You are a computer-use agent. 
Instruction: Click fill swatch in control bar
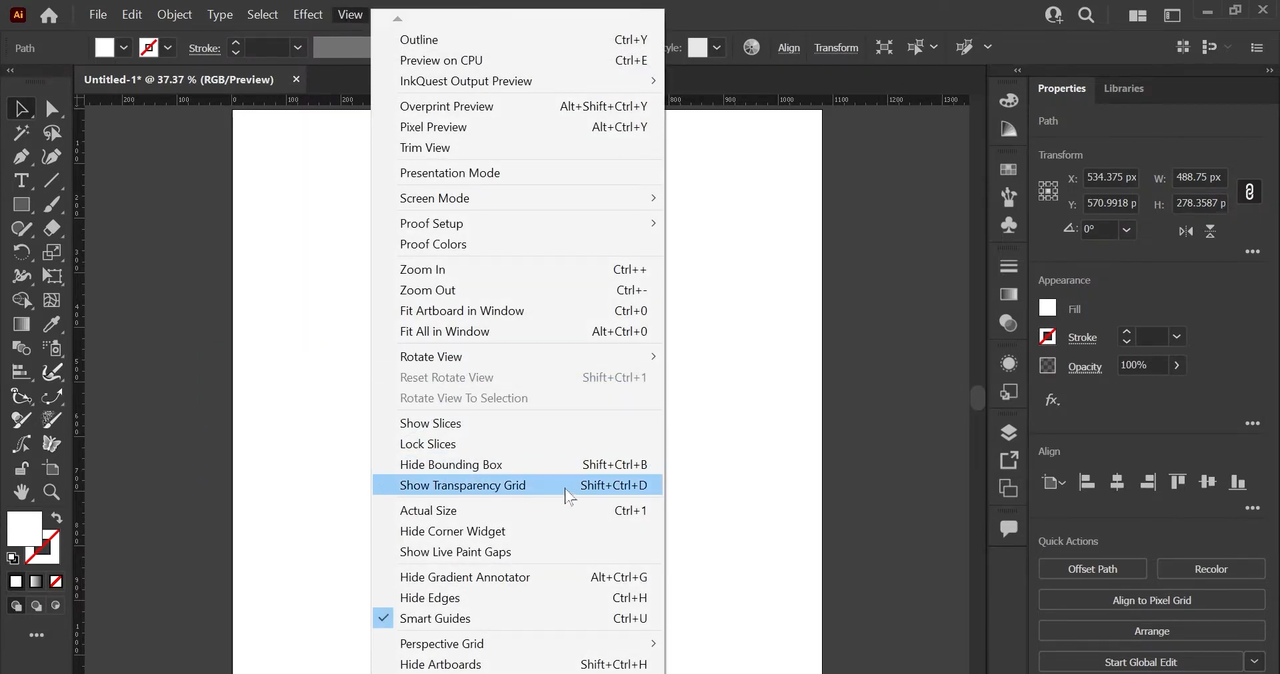click(104, 47)
